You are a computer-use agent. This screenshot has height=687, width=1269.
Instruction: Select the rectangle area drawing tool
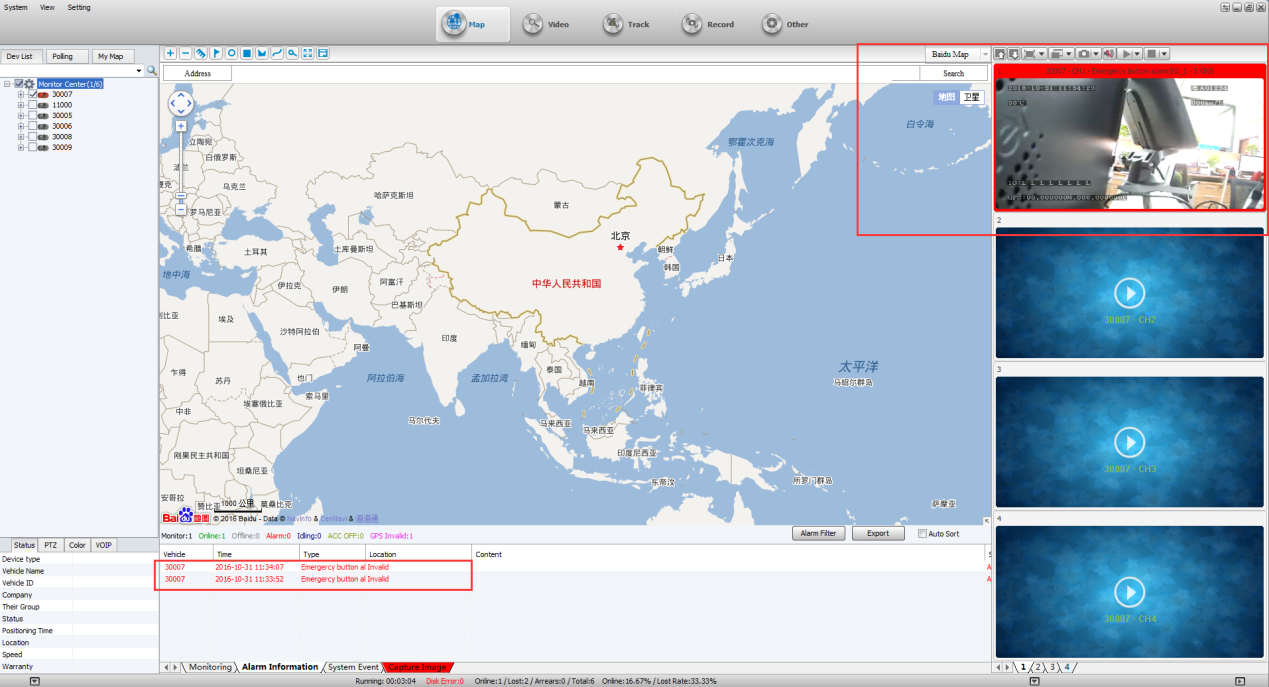[x=247, y=53]
